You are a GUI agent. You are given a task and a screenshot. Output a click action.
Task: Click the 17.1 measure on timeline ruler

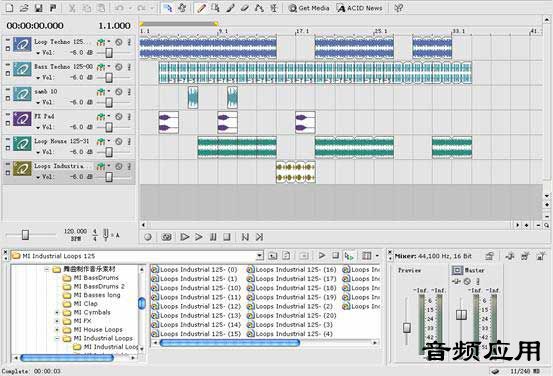pyautogui.click(x=302, y=31)
